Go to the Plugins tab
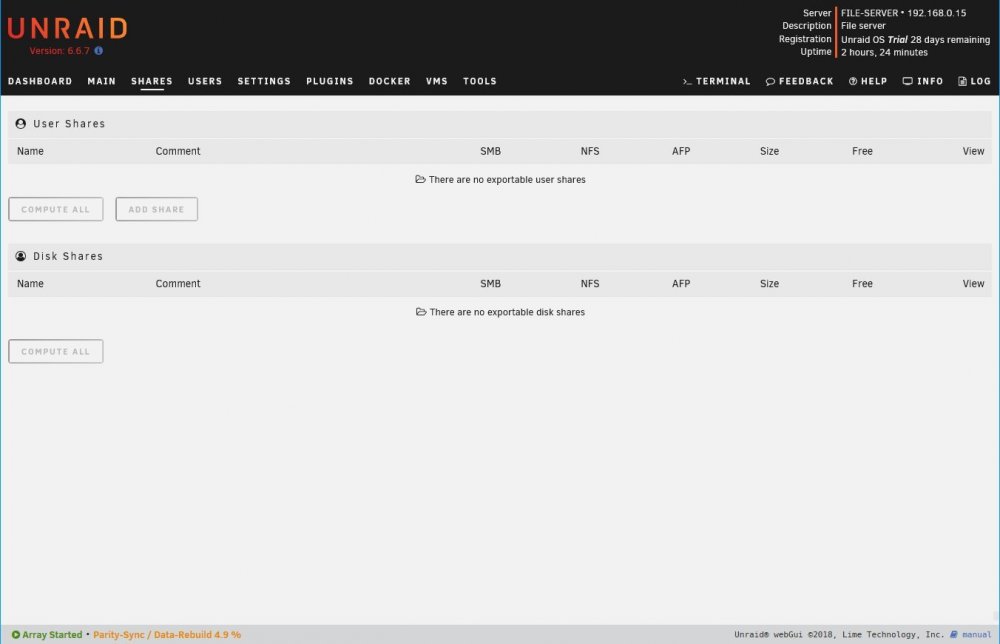 [330, 81]
